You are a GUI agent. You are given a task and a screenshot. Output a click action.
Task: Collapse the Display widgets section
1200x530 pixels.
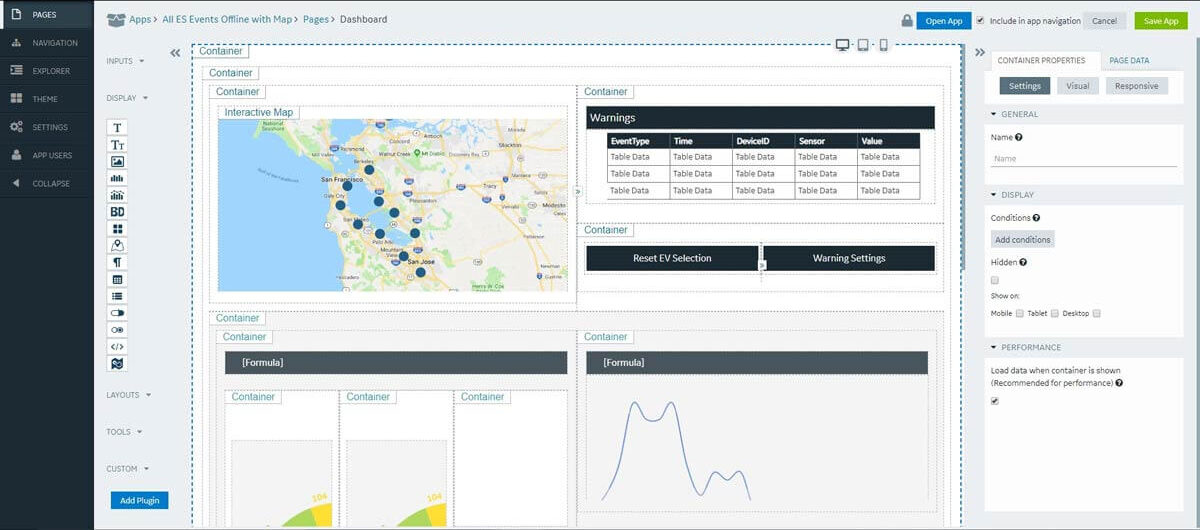(x=128, y=98)
